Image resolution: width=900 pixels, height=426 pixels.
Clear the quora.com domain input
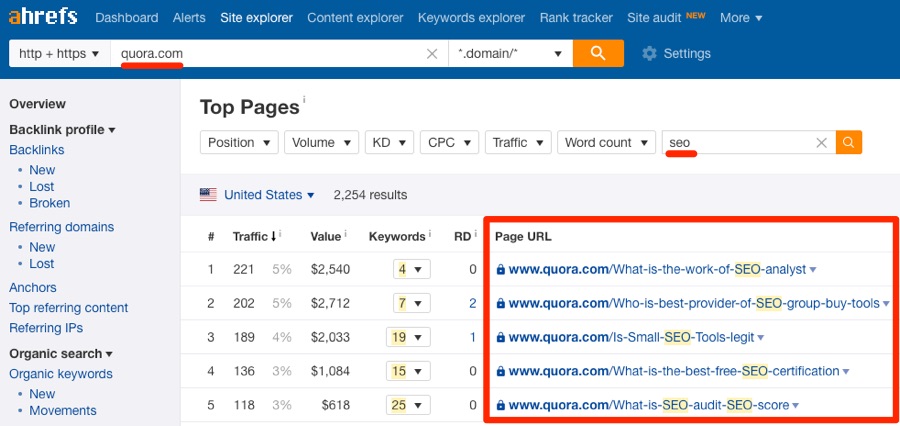[x=432, y=54]
